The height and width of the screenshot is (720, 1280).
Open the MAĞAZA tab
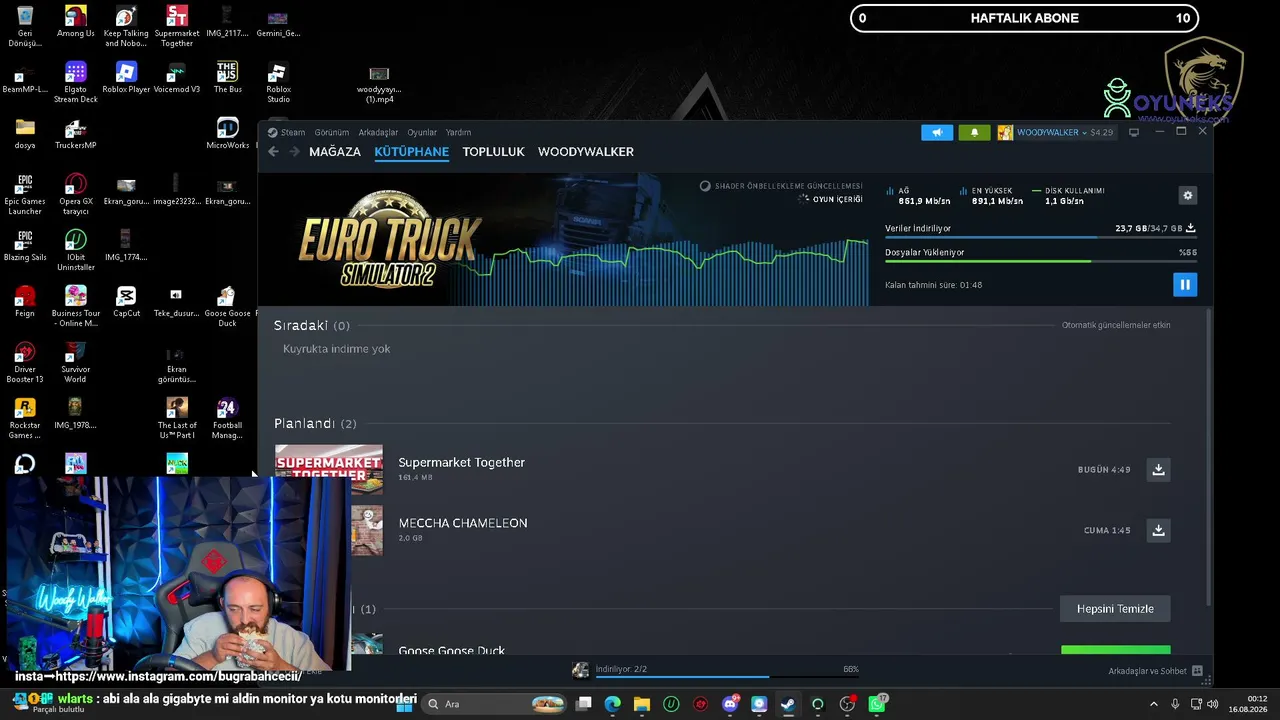(x=335, y=152)
